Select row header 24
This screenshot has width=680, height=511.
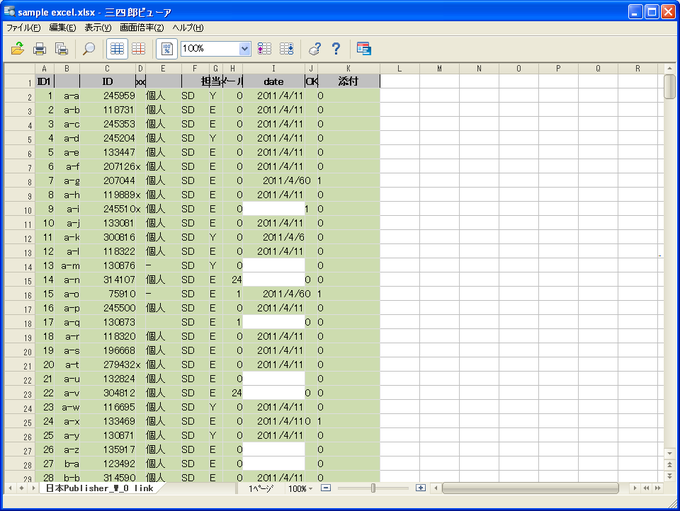[x=20, y=408]
